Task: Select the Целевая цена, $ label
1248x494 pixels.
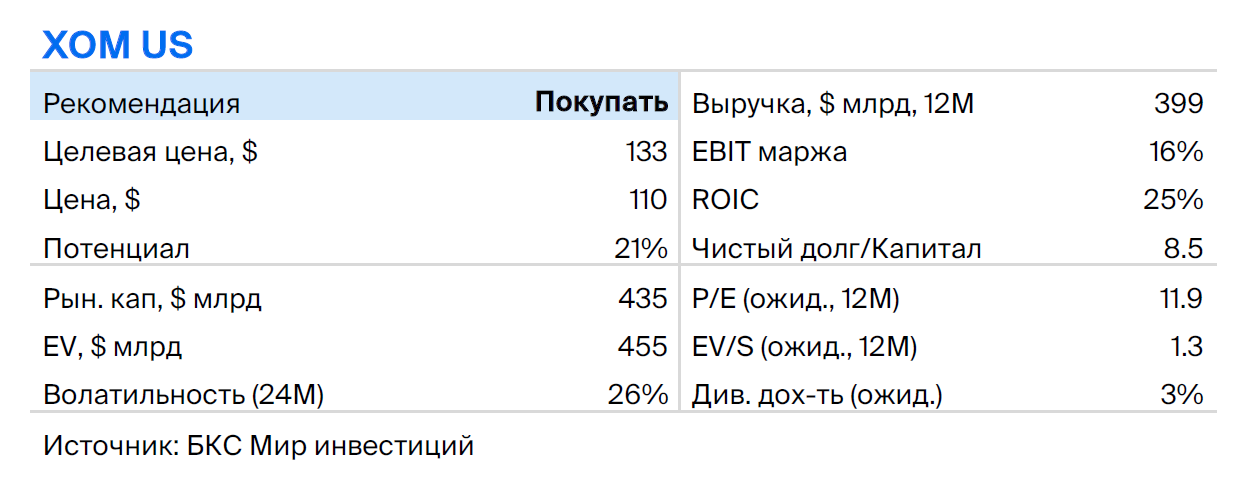Action: point(151,153)
